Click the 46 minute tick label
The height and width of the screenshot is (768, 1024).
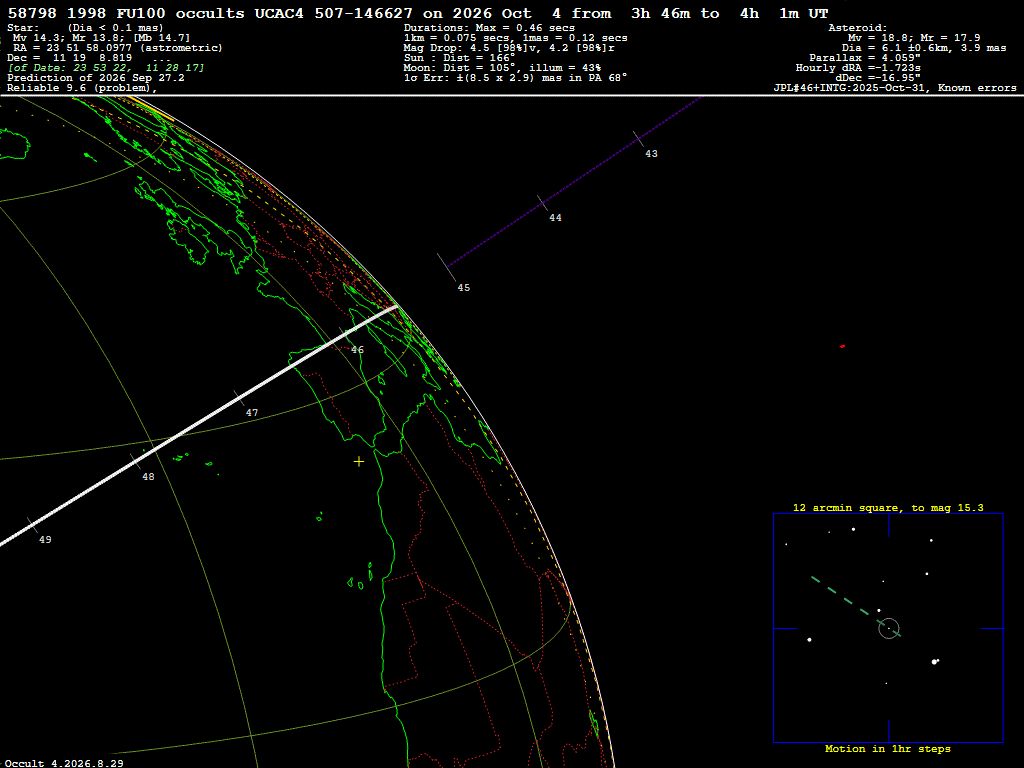click(x=357, y=350)
